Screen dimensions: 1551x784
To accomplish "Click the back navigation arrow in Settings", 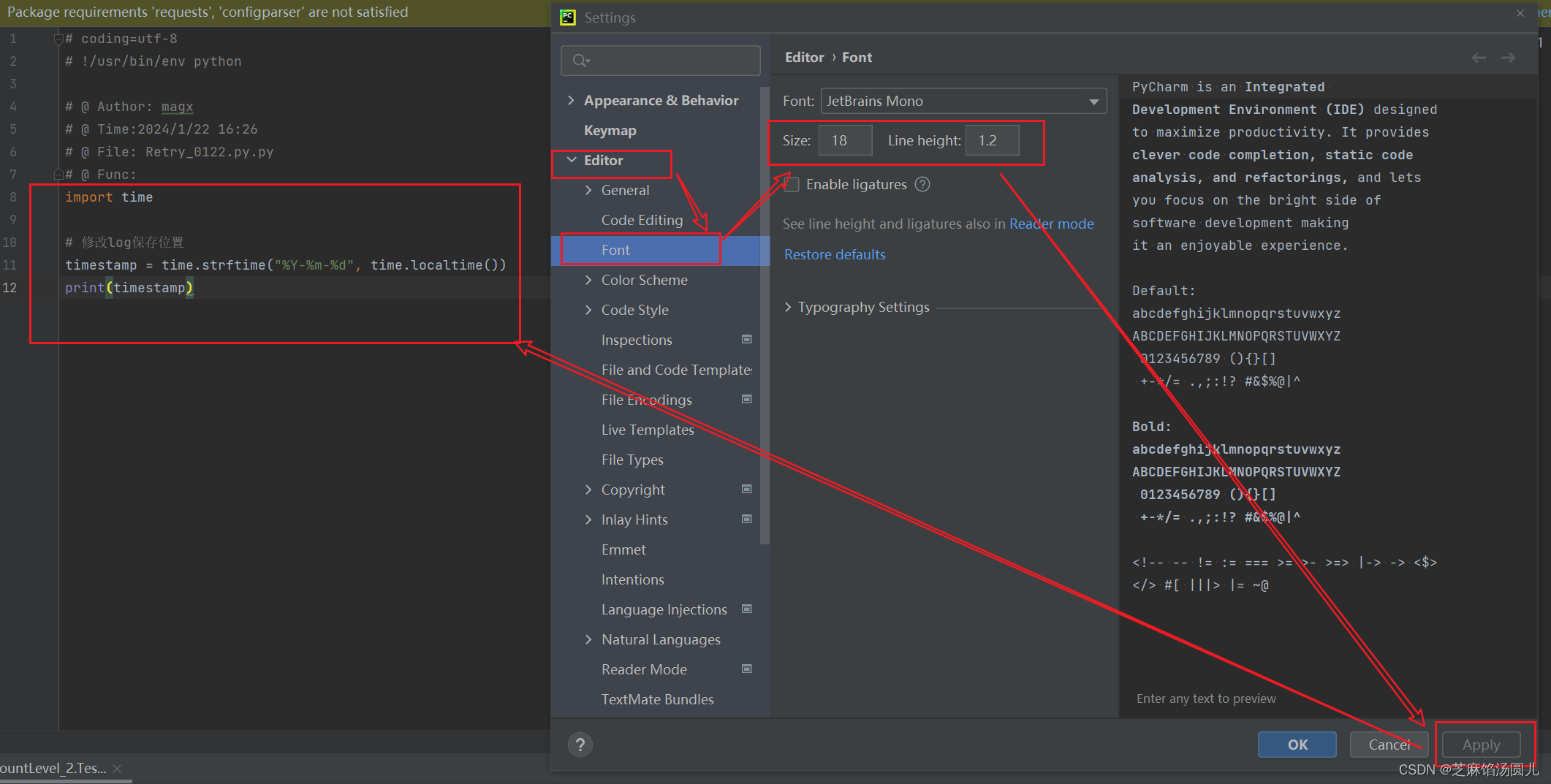I will 1479,58.
